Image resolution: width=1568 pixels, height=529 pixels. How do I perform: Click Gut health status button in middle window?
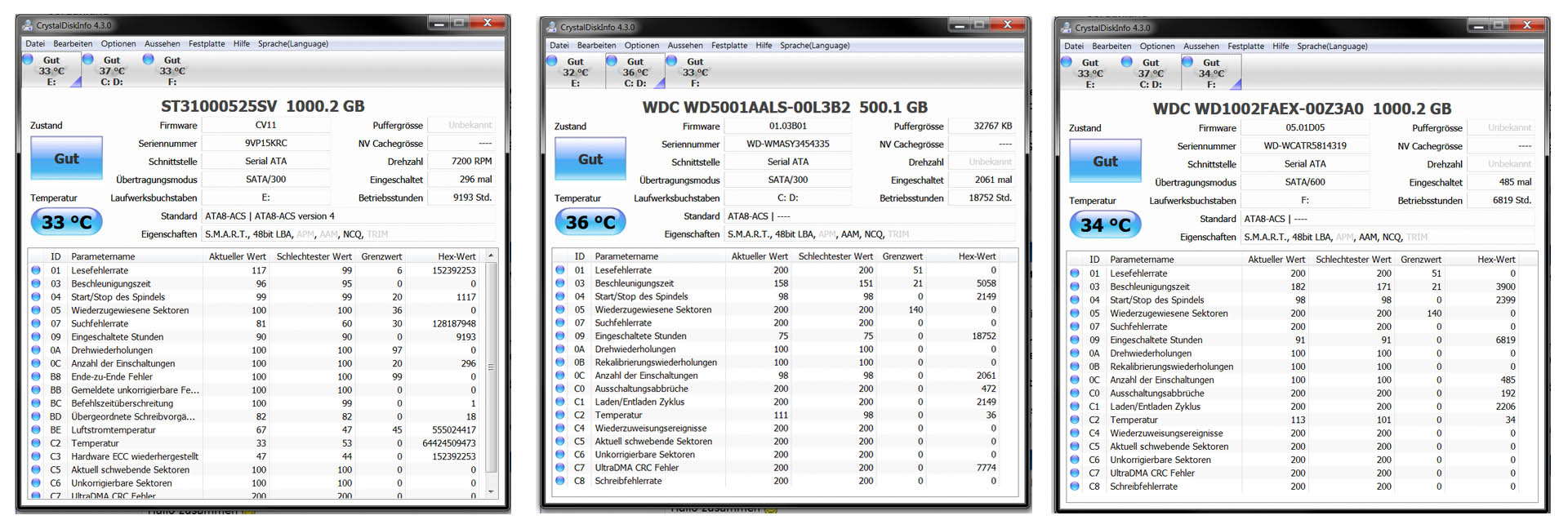590,159
